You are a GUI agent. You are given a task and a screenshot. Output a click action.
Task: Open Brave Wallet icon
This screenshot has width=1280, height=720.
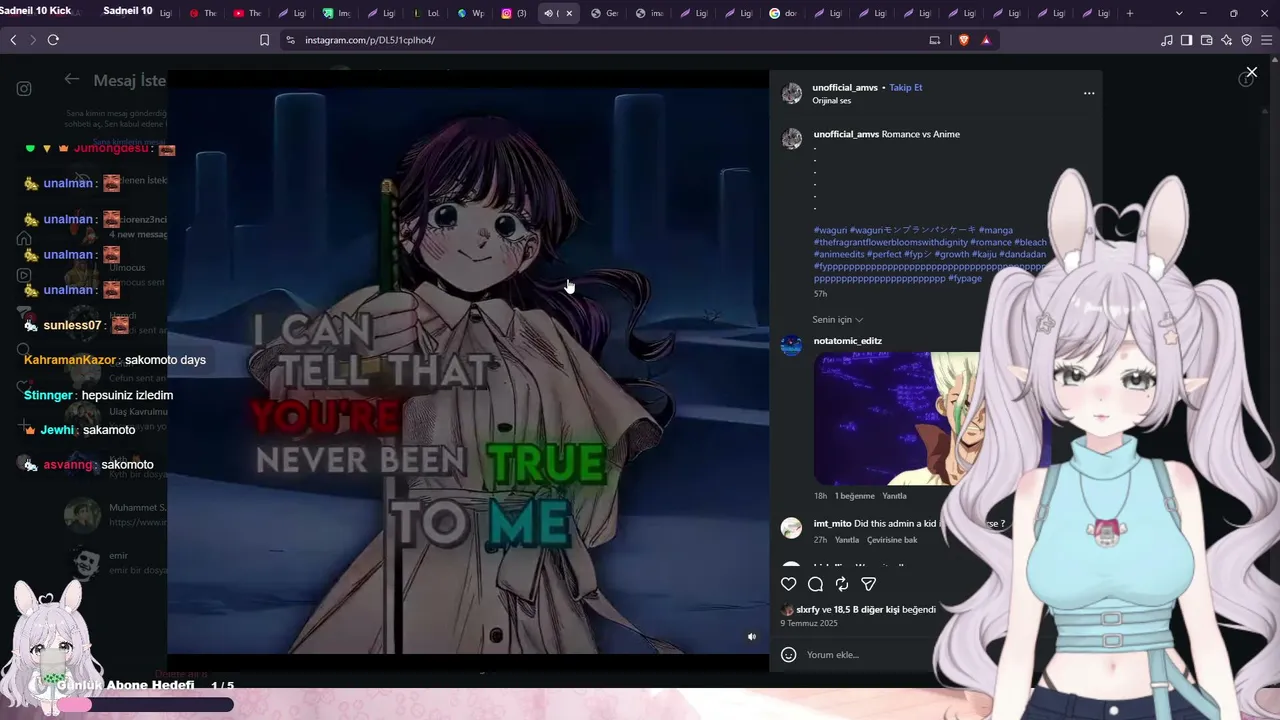pyautogui.click(x=1206, y=40)
